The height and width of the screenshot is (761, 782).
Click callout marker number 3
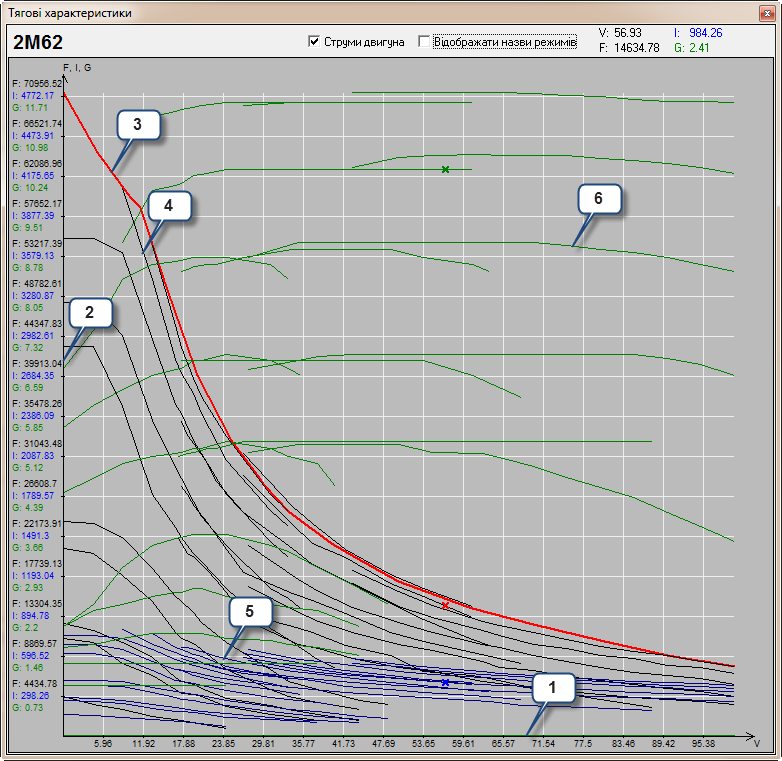138,125
